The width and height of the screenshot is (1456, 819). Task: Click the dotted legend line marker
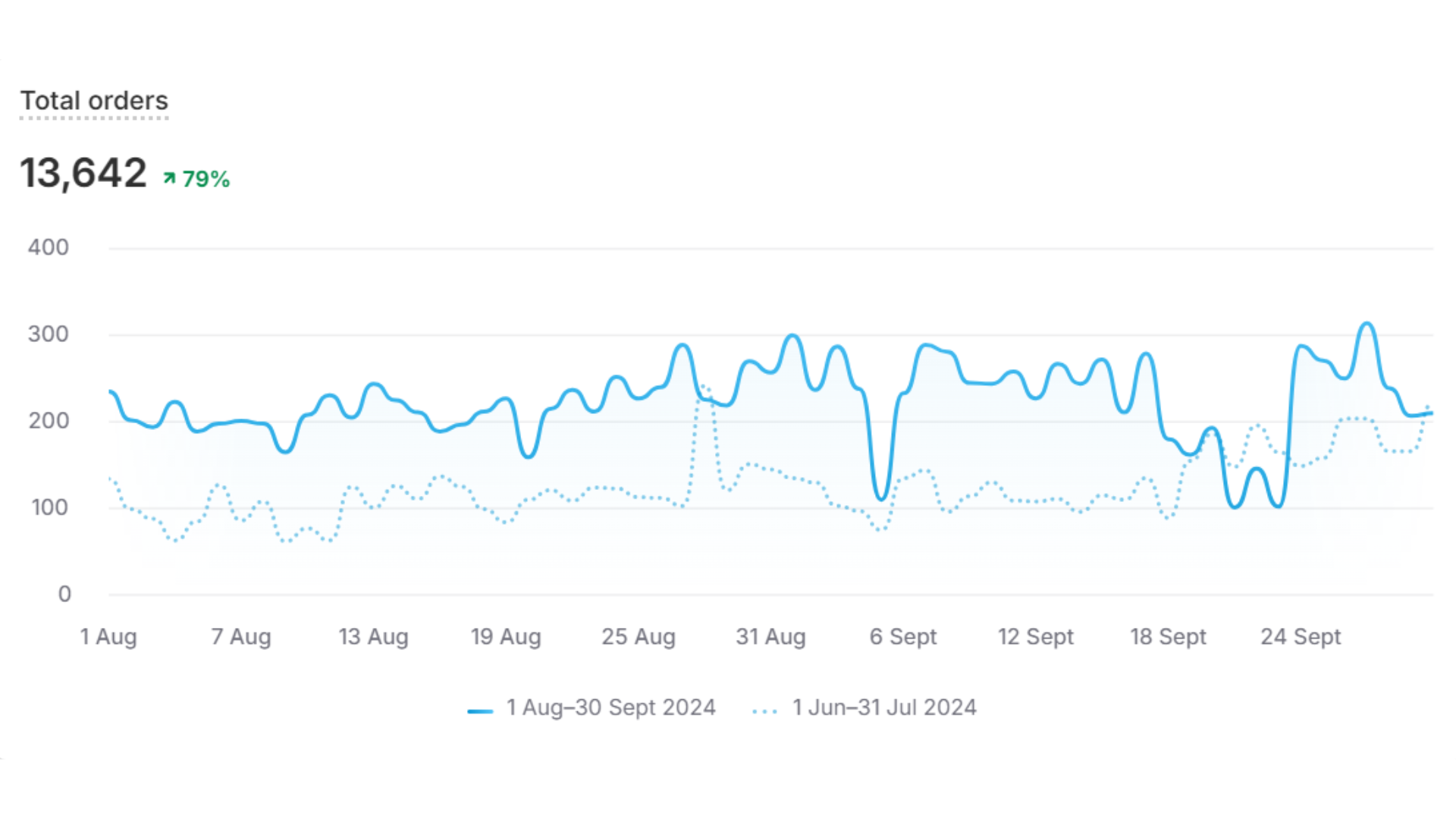(764, 711)
